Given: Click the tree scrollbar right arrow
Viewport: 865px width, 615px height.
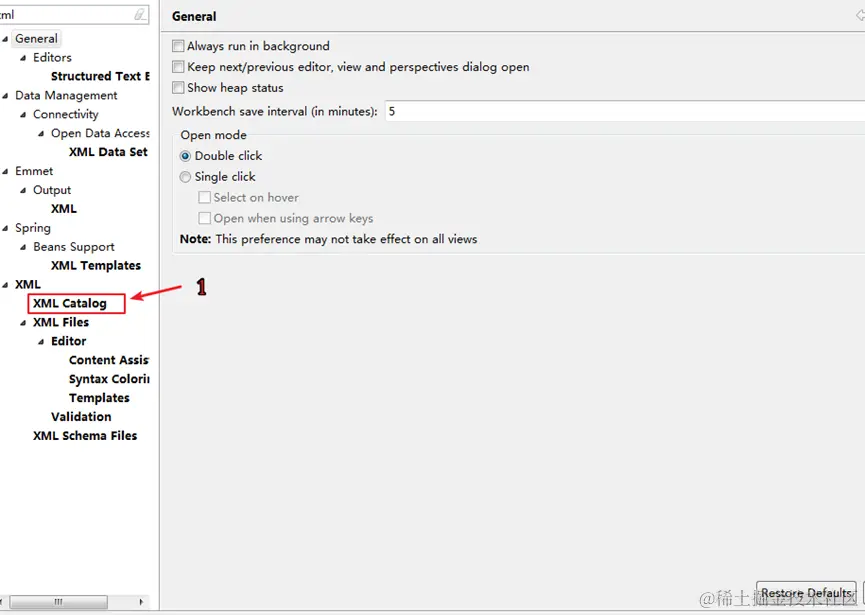Looking at the screenshot, I should (x=141, y=602).
